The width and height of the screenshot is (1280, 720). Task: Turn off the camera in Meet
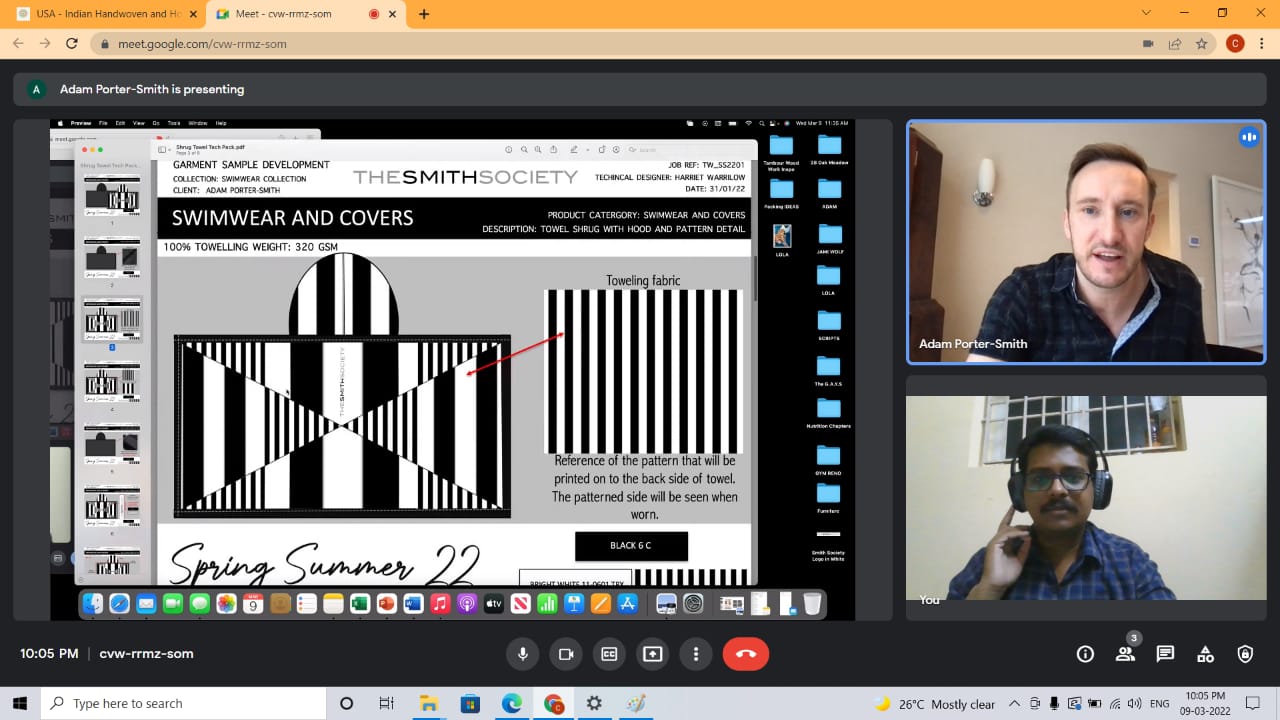tap(565, 654)
